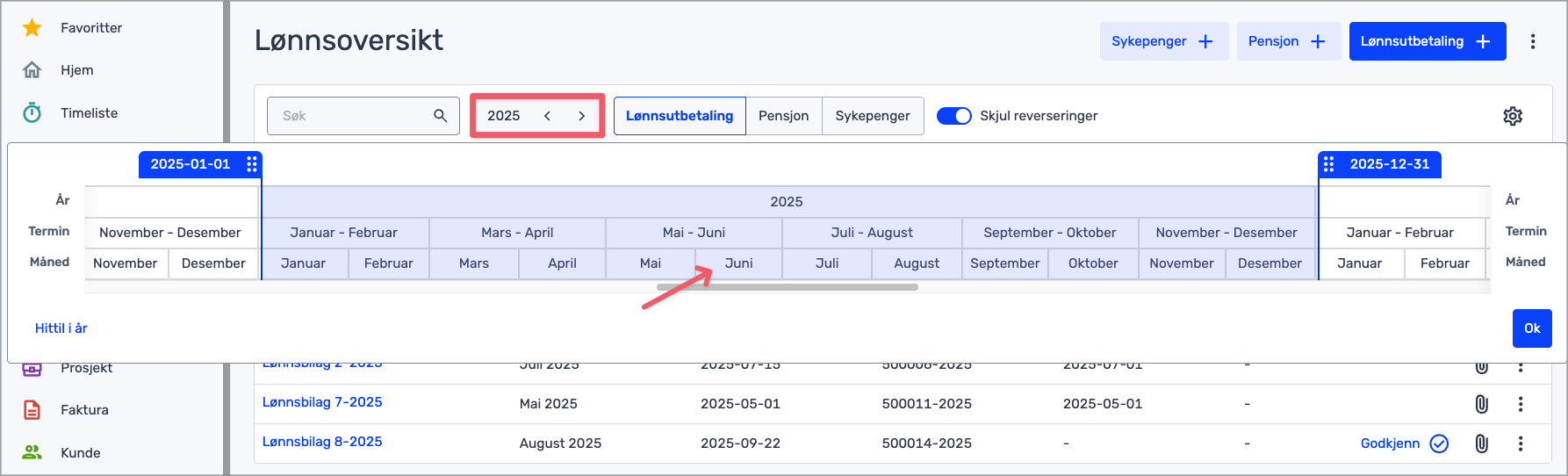Screen dimensions: 1568x476
Task: Toggle Skjul reverseringer switch
Action: (x=953, y=116)
